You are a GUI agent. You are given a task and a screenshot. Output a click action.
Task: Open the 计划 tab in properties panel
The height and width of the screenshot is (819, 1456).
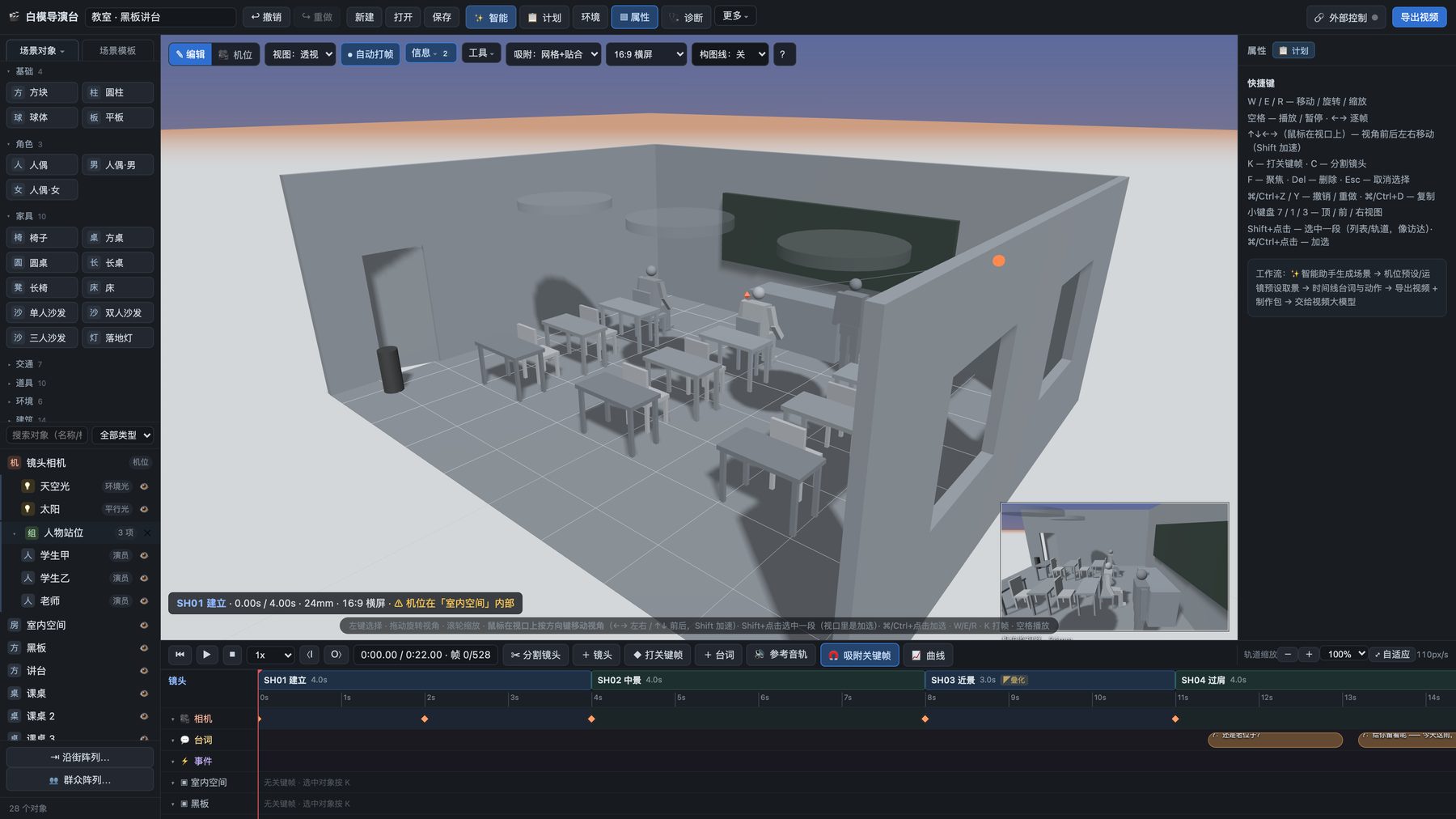[1293, 50]
